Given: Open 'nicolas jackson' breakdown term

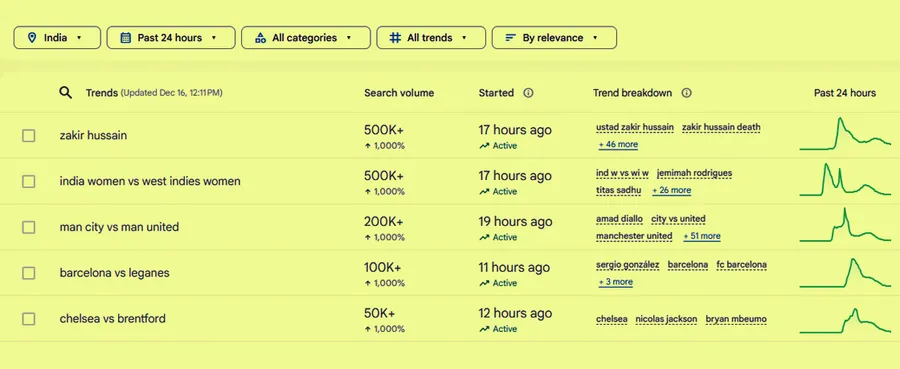Looking at the screenshot, I should pyautogui.click(x=666, y=319).
